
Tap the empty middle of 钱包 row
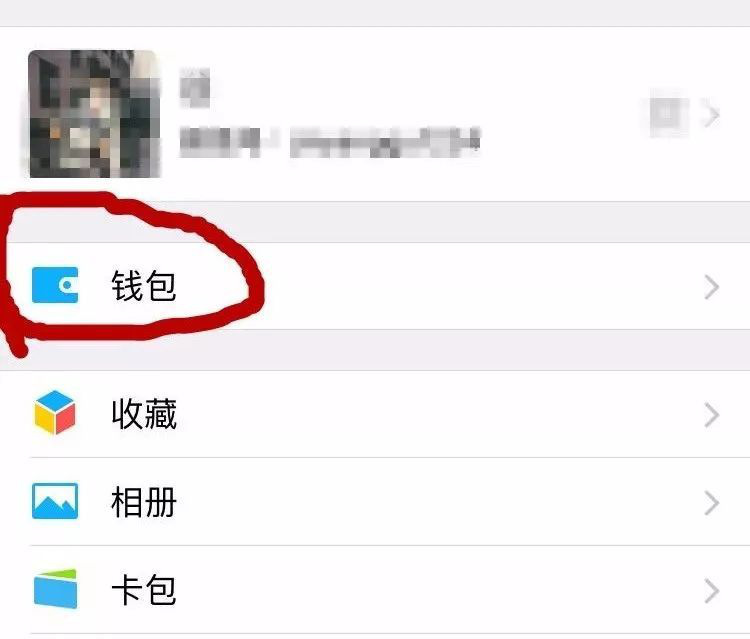(x=430, y=286)
